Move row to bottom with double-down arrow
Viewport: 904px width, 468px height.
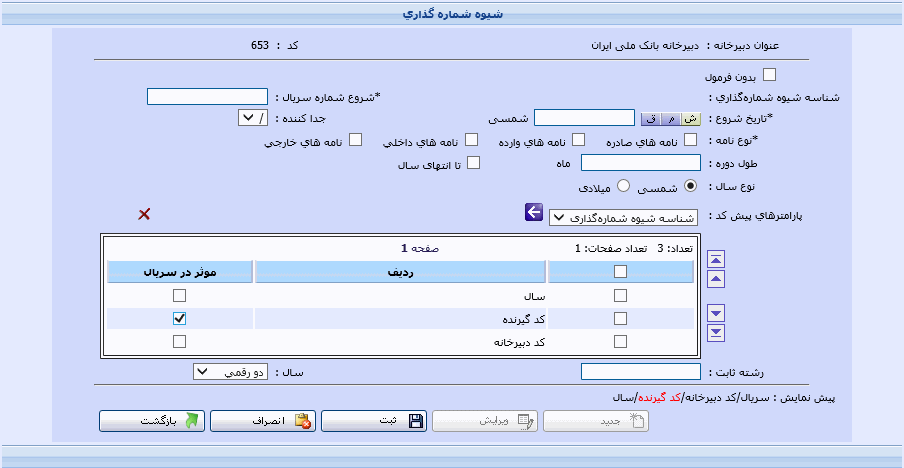pos(715,332)
